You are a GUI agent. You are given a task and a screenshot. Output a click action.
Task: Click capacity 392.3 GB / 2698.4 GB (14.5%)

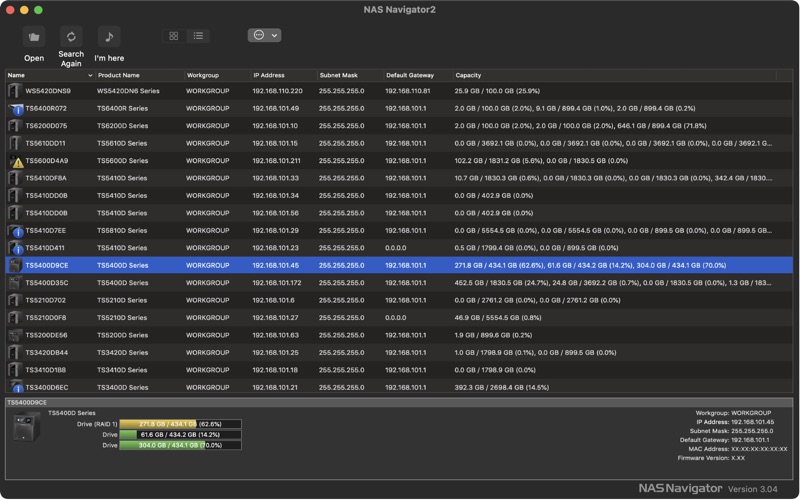pyautogui.click(x=502, y=387)
